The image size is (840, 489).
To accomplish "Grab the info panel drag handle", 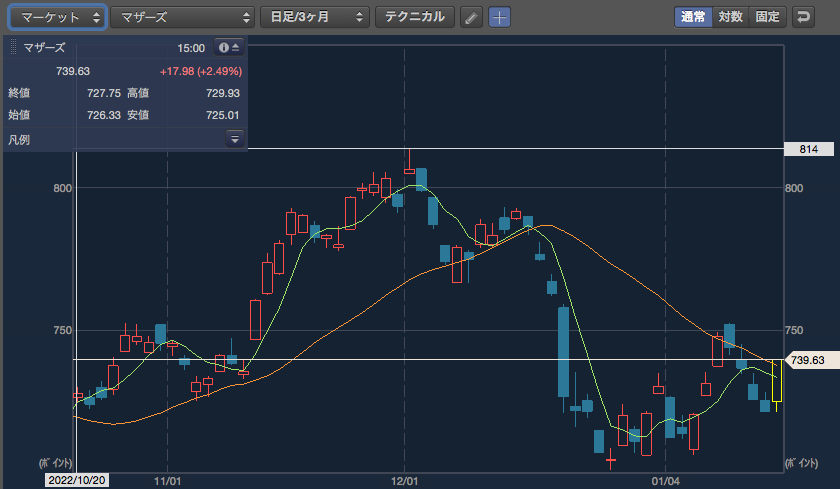I will 13,48.
